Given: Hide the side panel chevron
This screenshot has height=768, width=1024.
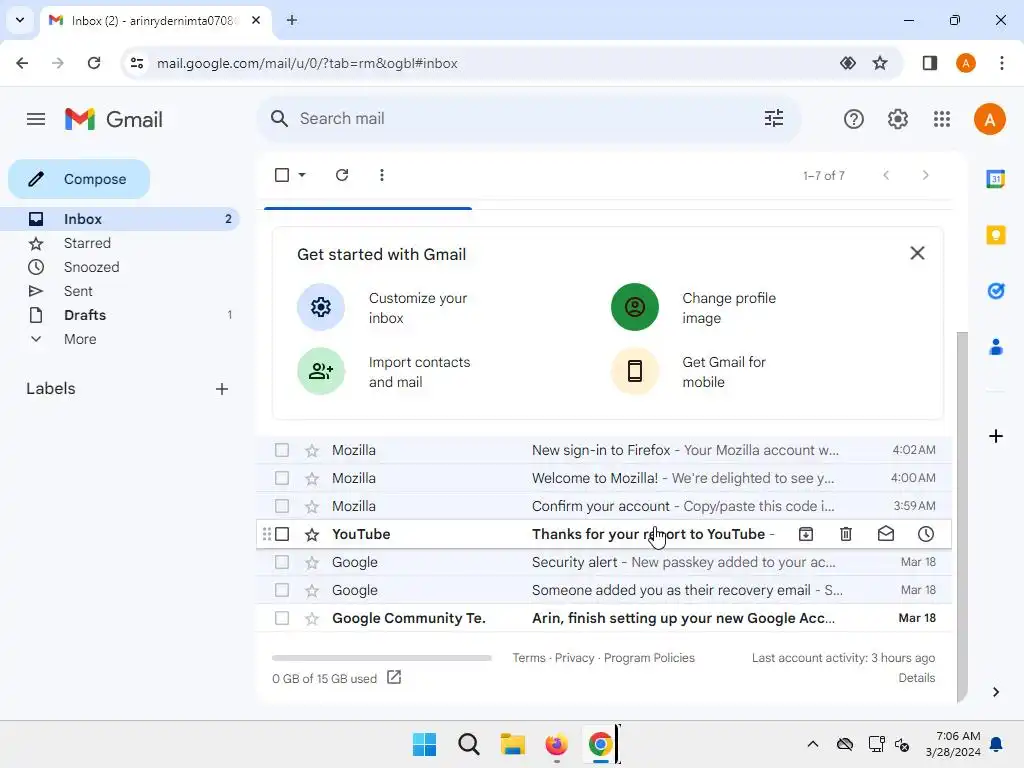Looking at the screenshot, I should point(995,692).
